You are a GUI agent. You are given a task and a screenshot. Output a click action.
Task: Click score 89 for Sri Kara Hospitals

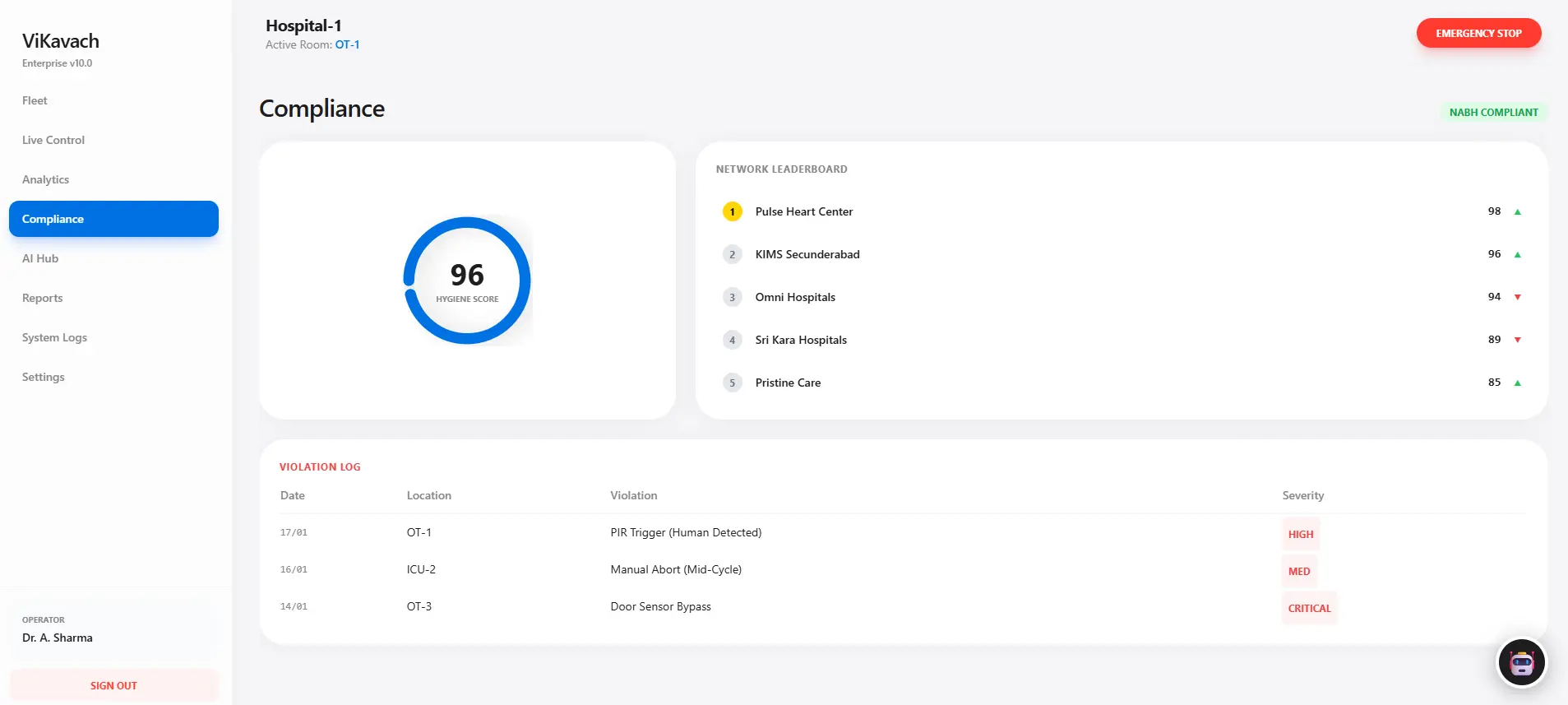[1494, 340]
